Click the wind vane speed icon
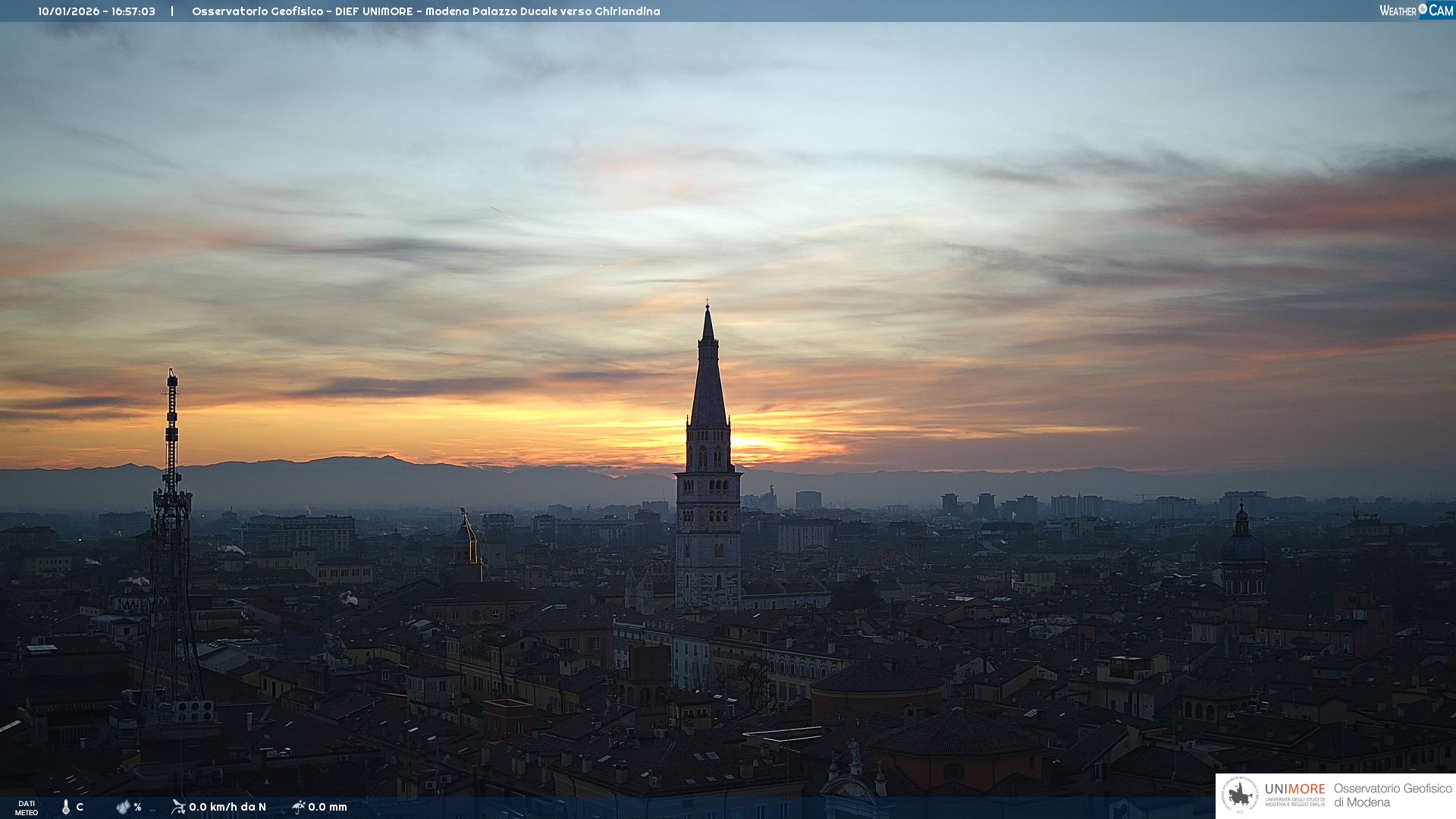Screen dimensions: 1456x819 178,806
